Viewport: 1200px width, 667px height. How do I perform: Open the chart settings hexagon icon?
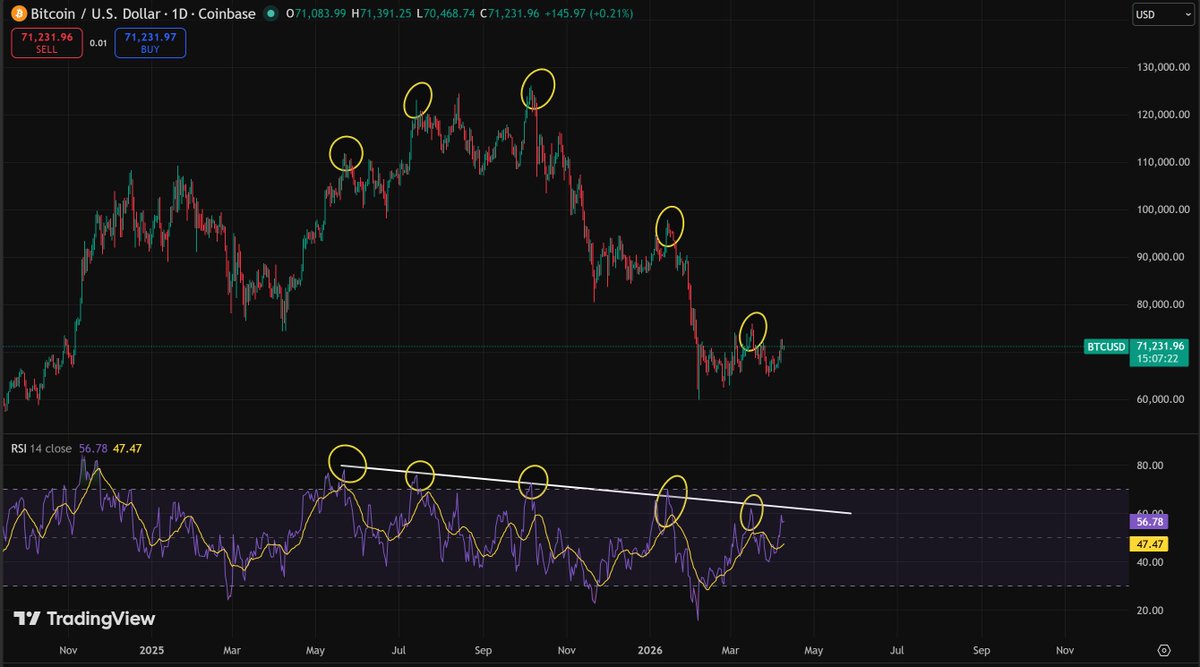pos(1163,648)
